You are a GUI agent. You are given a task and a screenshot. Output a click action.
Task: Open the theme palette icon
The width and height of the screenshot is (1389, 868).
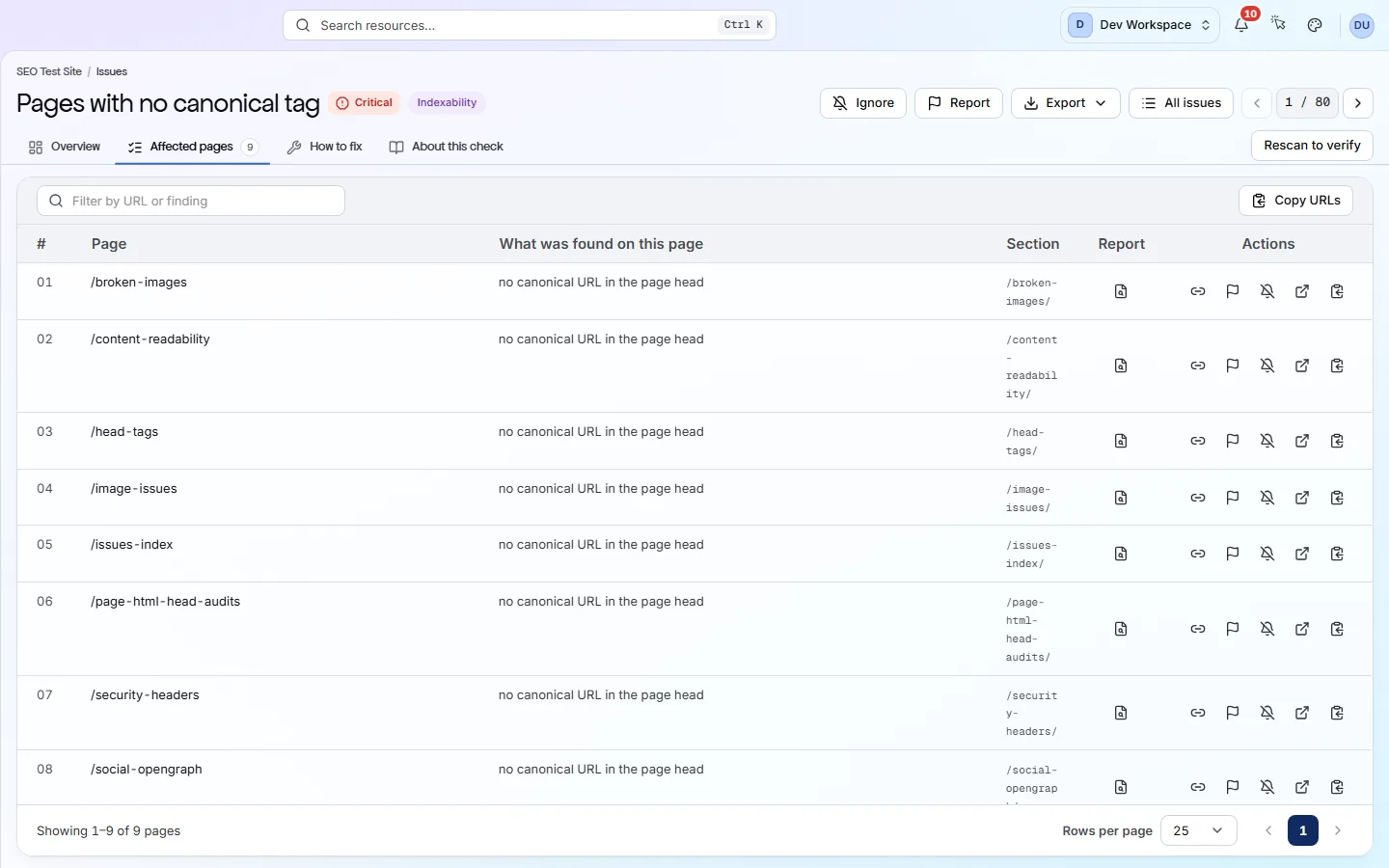click(1315, 25)
